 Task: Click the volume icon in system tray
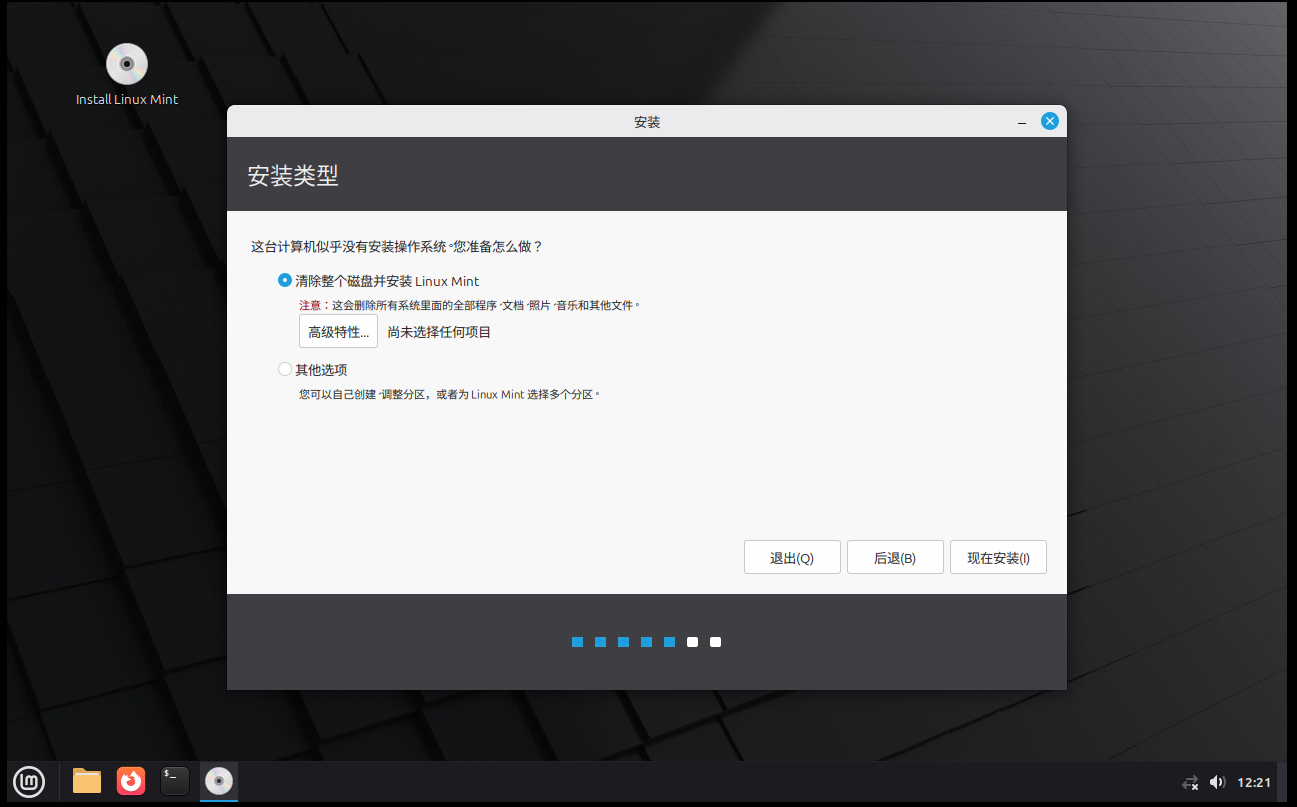(x=1218, y=781)
